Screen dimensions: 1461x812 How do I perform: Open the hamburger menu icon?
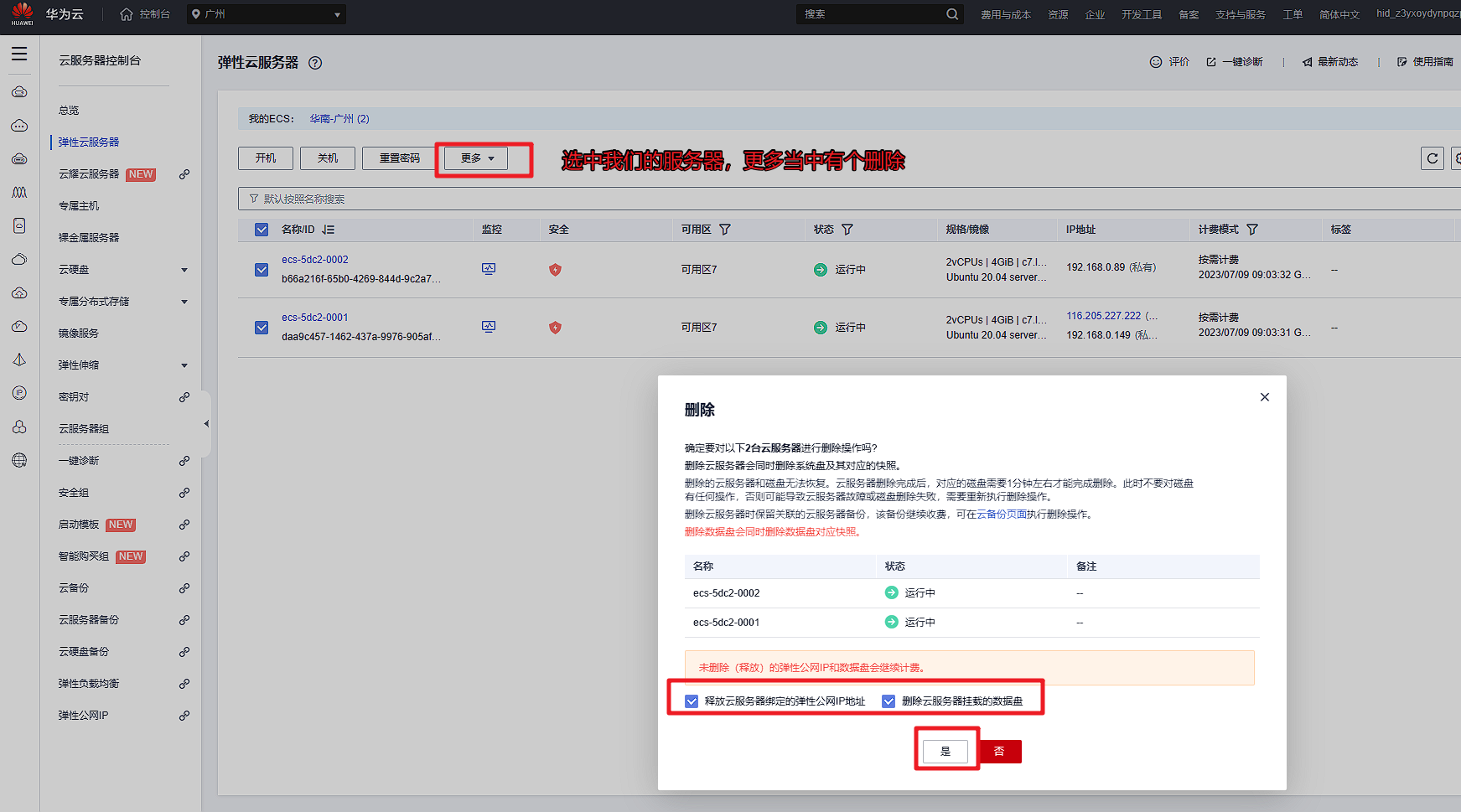(x=19, y=54)
